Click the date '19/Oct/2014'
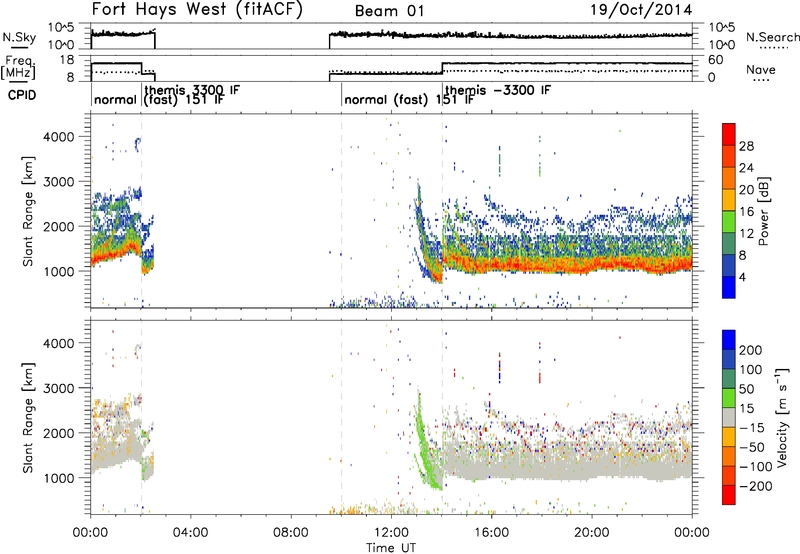The width and height of the screenshot is (800, 554). tap(641, 10)
